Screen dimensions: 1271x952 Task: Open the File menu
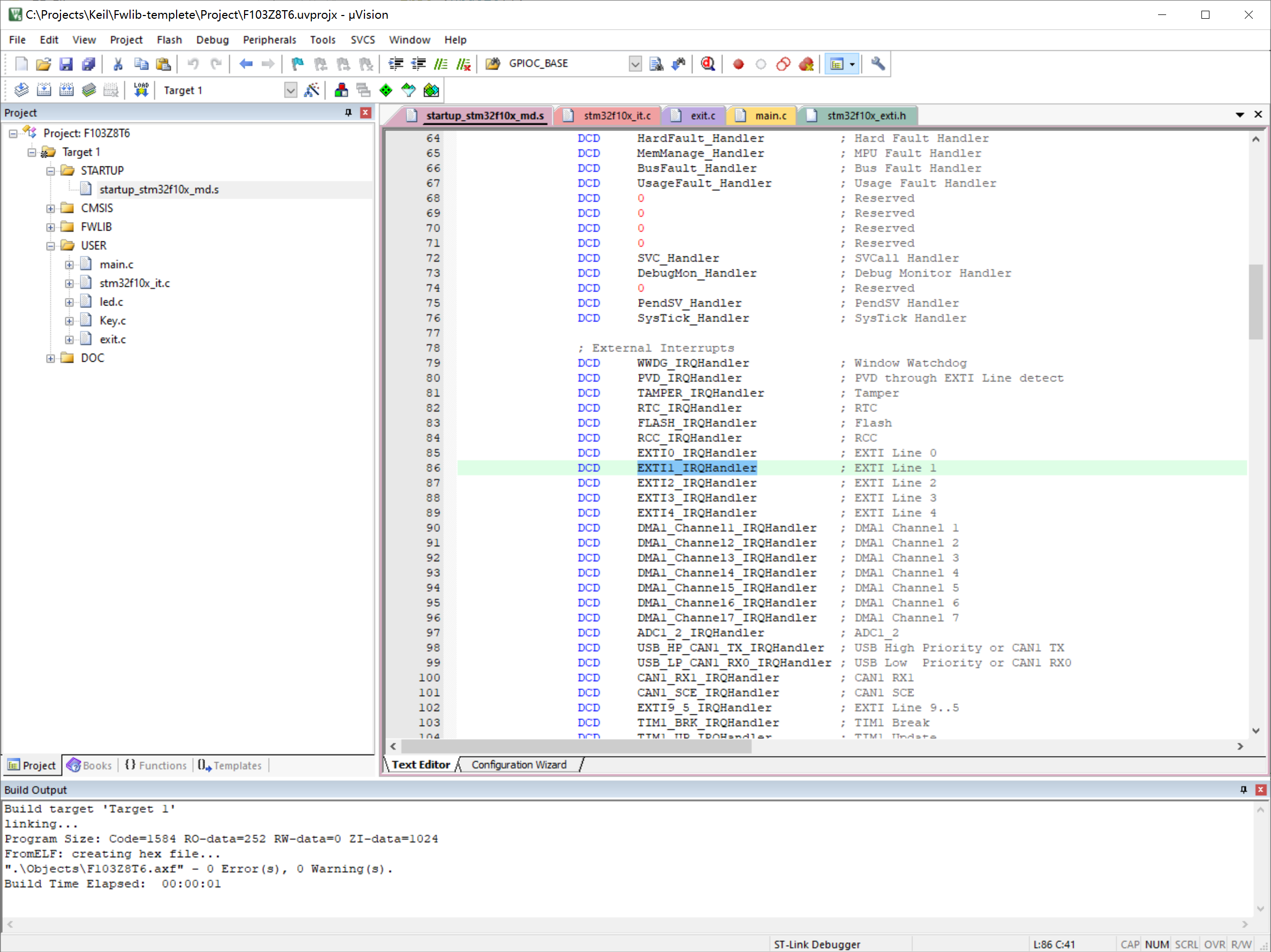(x=17, y=40)
